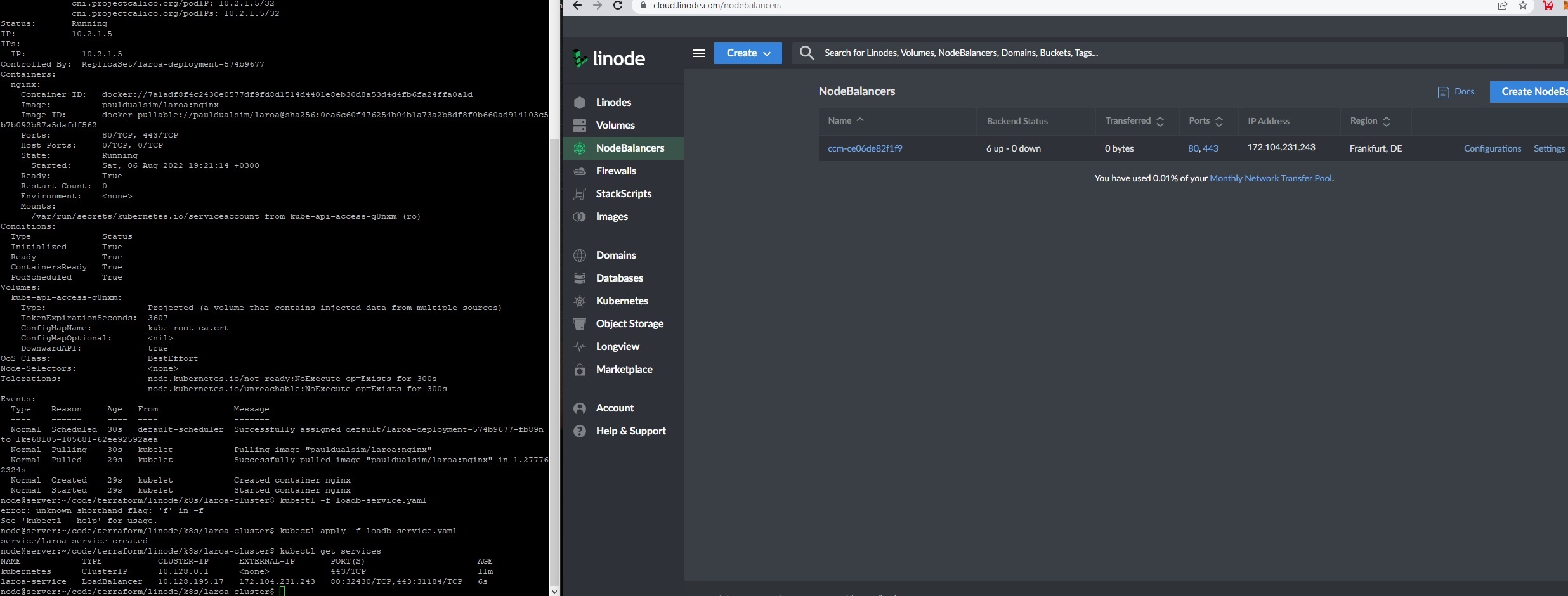Open Domains globe icon
1568x596 pixels.
click(580, 256)
